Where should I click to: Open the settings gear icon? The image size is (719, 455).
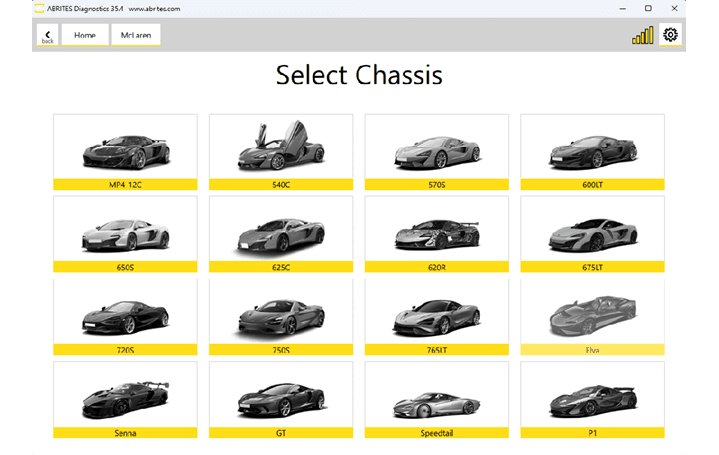[670, 34]
